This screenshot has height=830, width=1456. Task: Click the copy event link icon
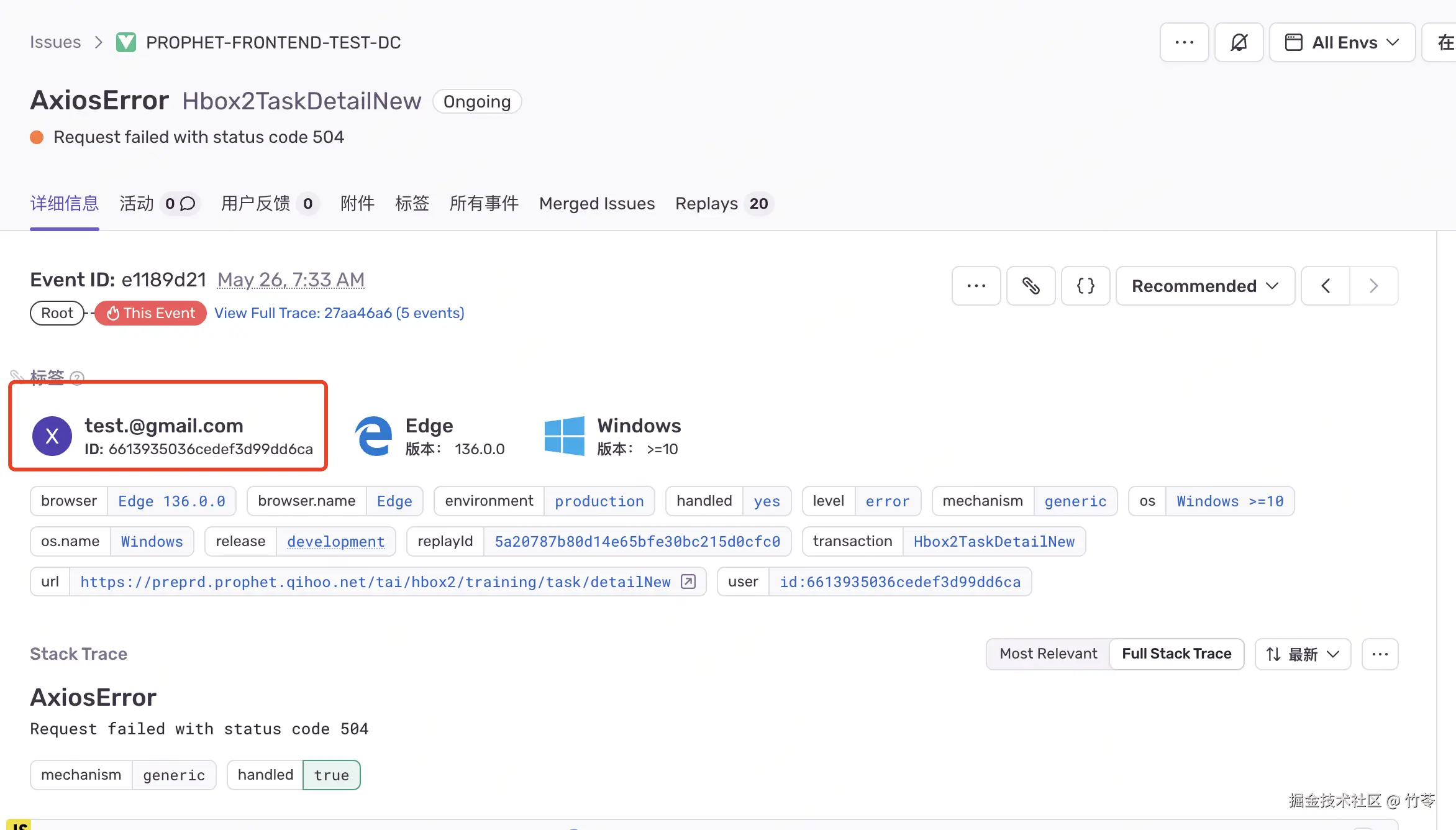(x=1031, y=286)
